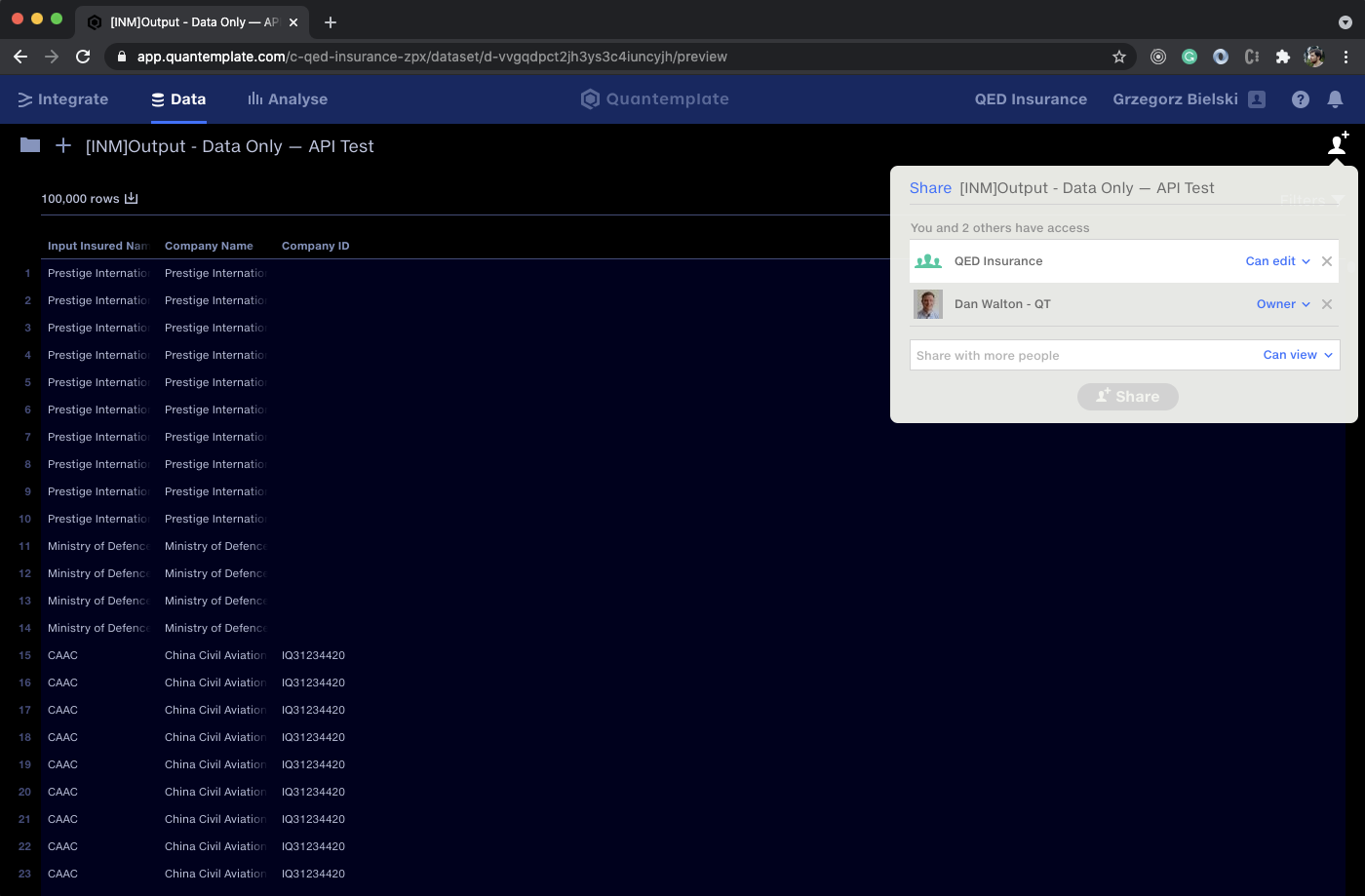
Task: Expand the tab search chevron in Chrome
Action: [x=1345, y=21]
